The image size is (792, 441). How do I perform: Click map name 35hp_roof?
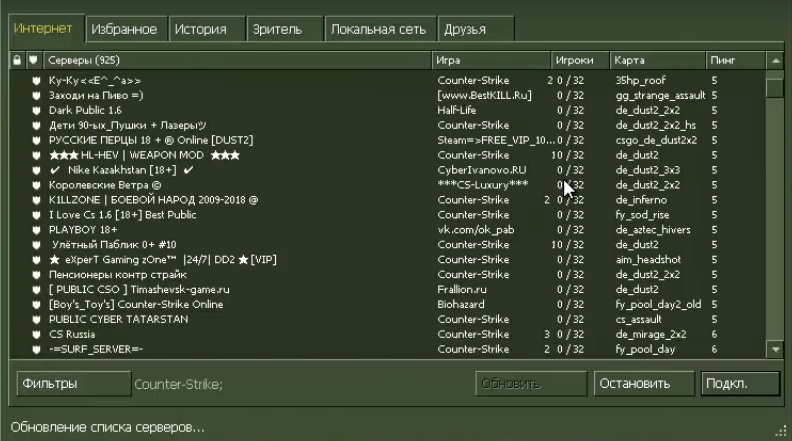[x=640, y=81]
